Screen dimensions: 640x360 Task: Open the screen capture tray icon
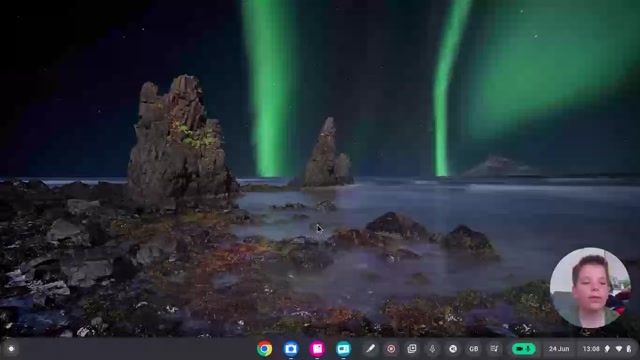[412, 349]
